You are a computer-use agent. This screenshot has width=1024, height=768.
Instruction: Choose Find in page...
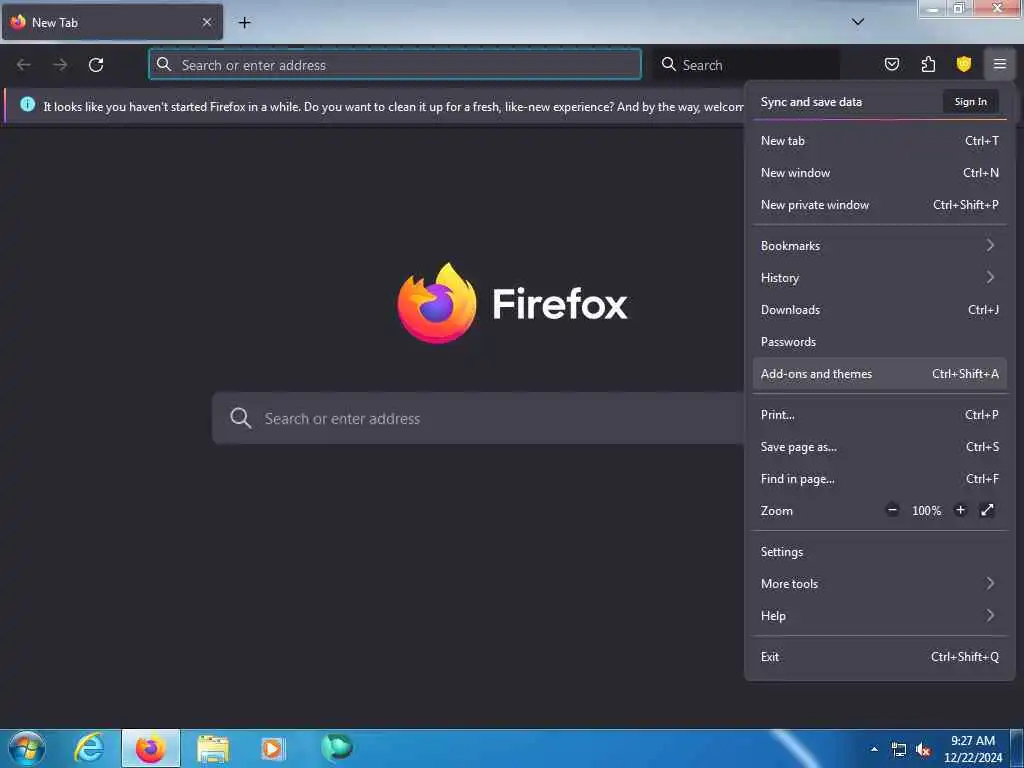pos(879,479)
